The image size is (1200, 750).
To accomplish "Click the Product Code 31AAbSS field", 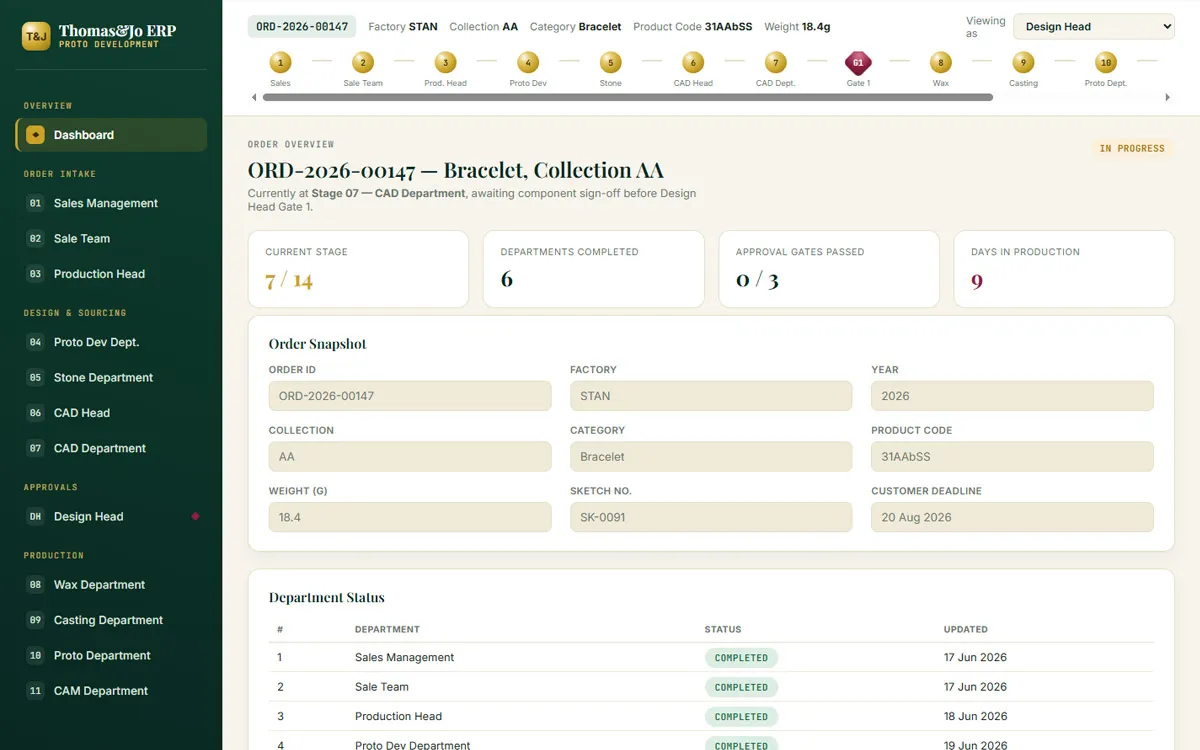I will click(x=1012, y=457).
